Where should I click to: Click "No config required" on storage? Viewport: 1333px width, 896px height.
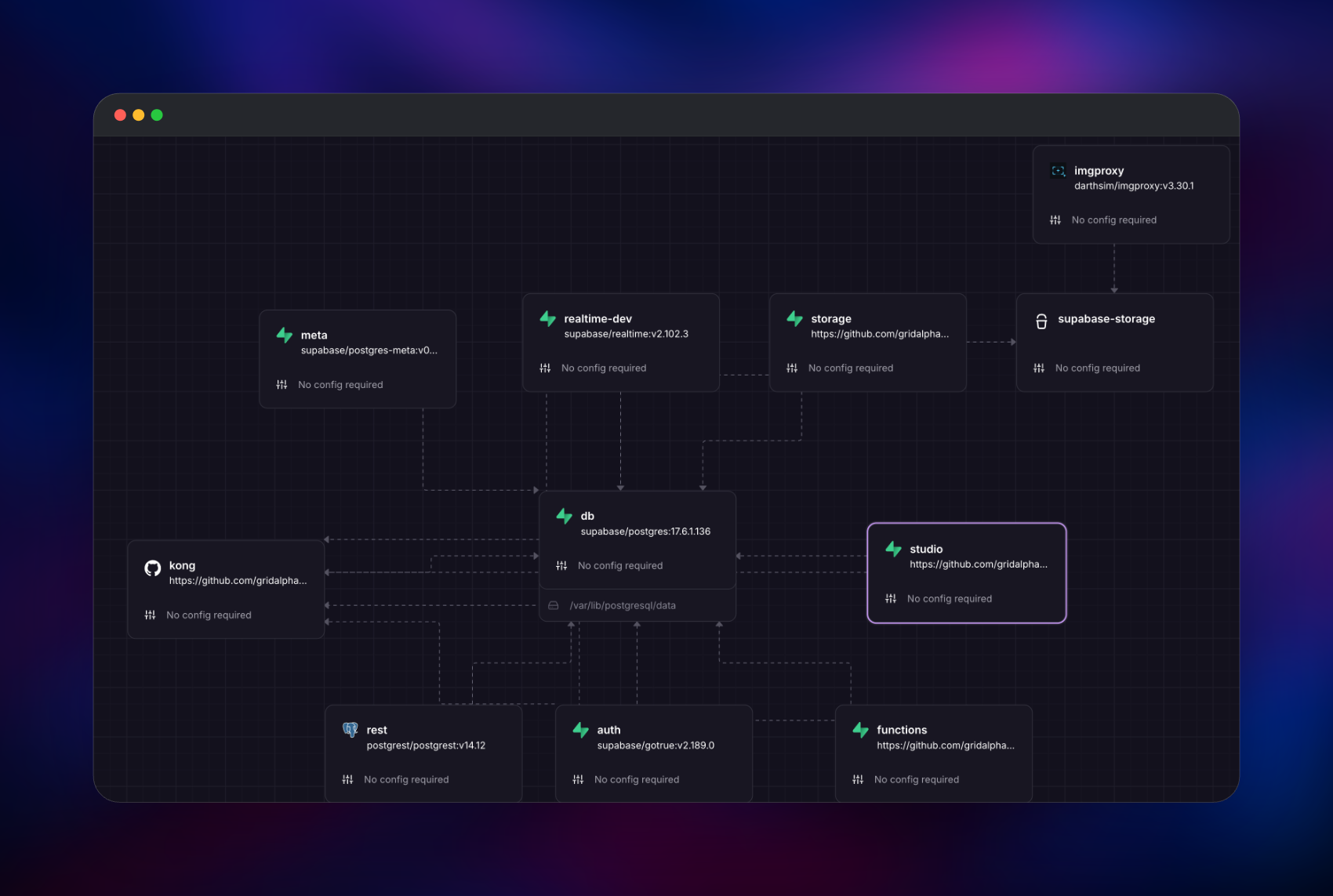[851, 368]
